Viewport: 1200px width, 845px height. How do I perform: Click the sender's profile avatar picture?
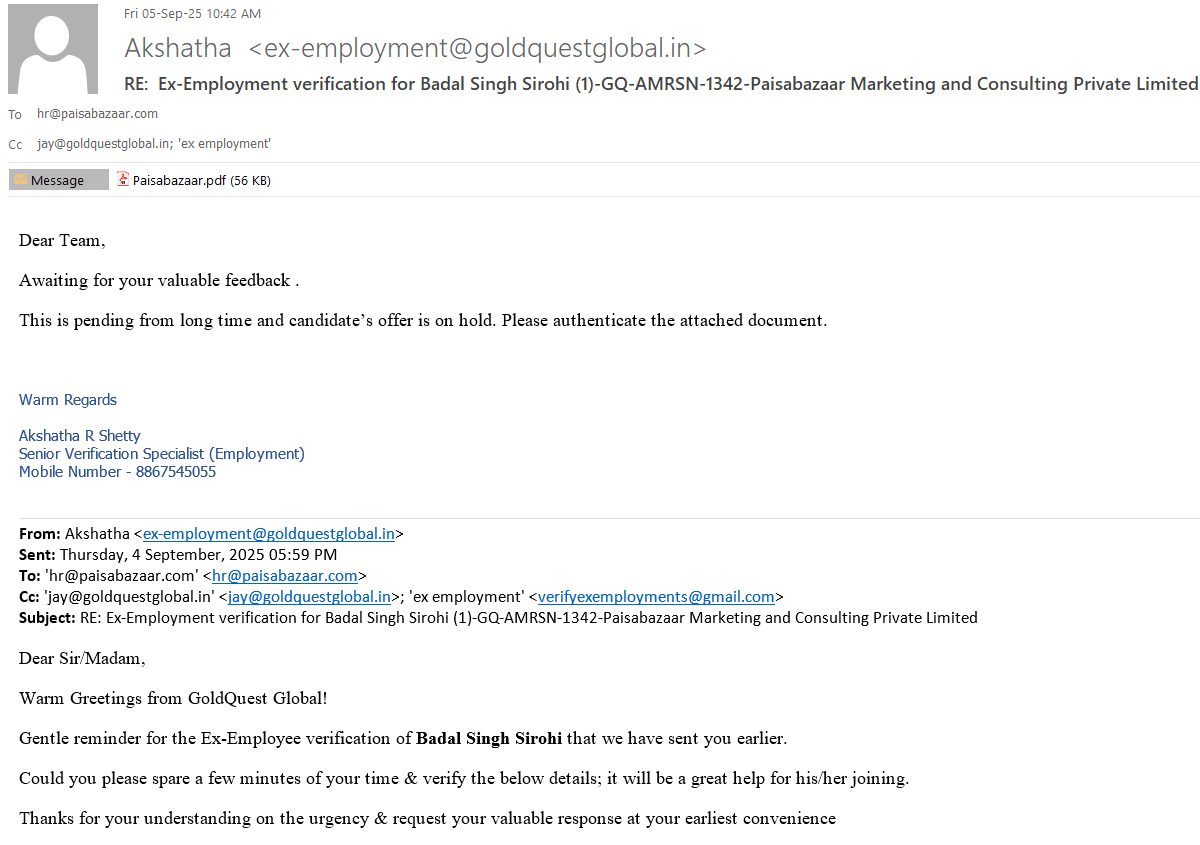53,49
